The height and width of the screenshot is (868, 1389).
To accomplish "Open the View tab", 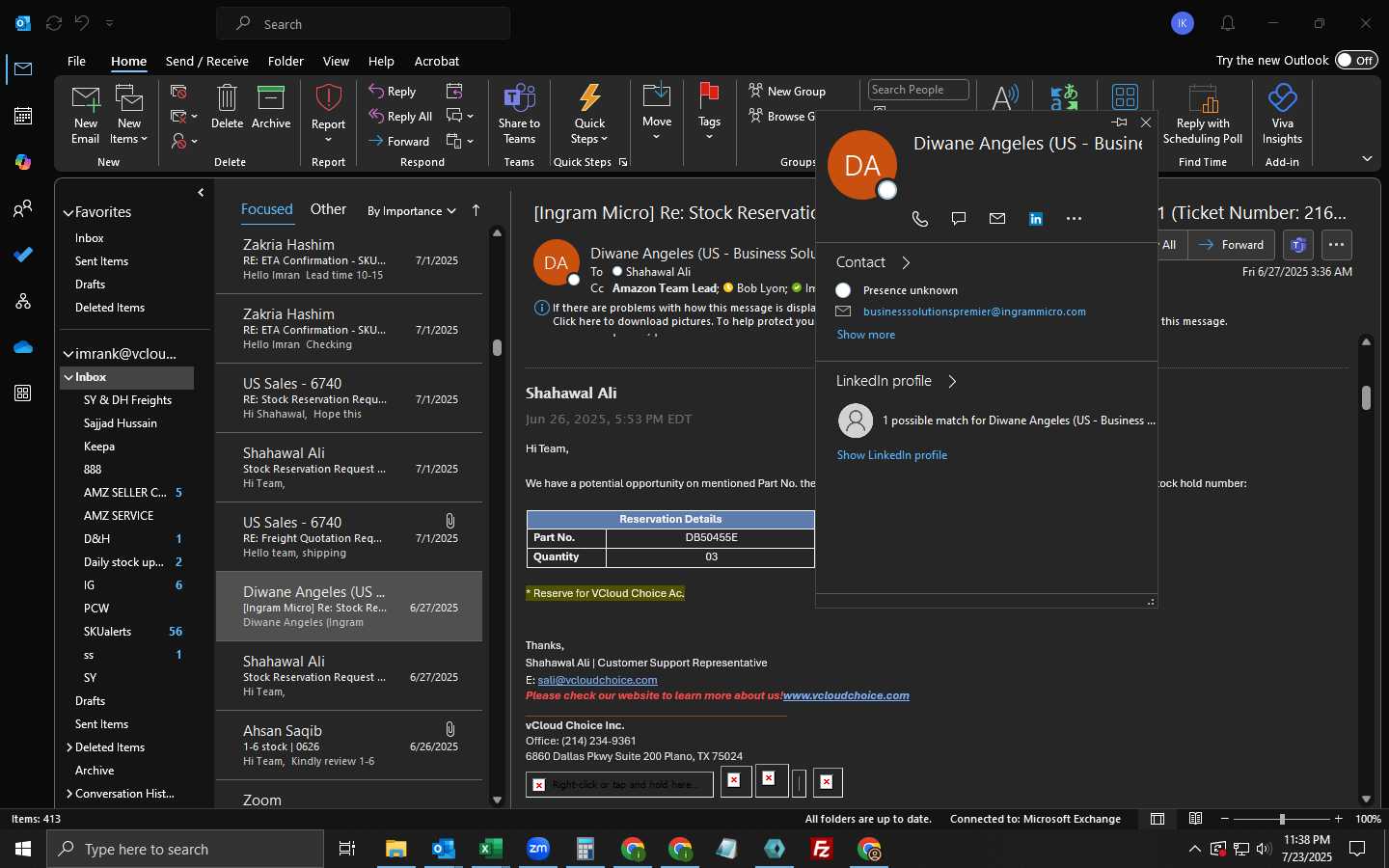I will [336, 61].
